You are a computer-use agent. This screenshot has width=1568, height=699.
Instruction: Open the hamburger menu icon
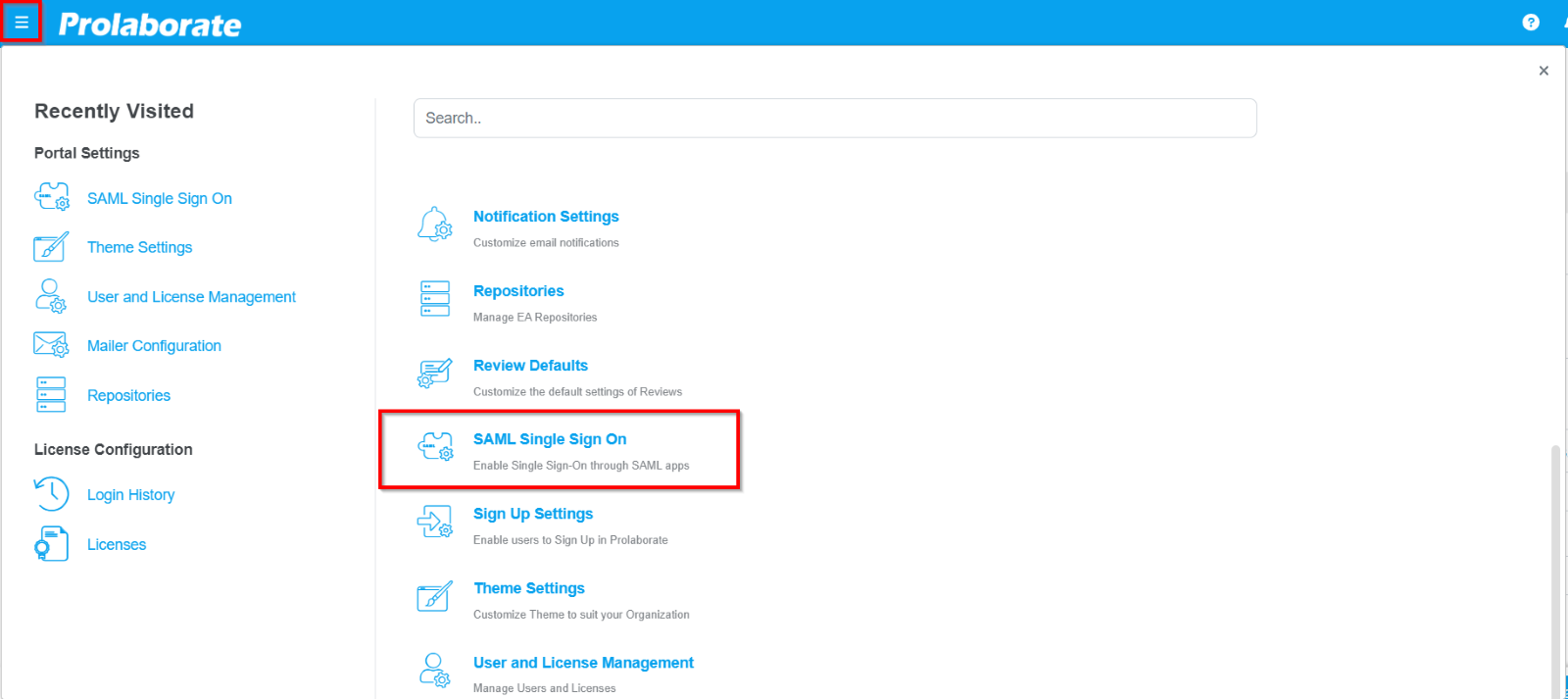coord(22,23)
